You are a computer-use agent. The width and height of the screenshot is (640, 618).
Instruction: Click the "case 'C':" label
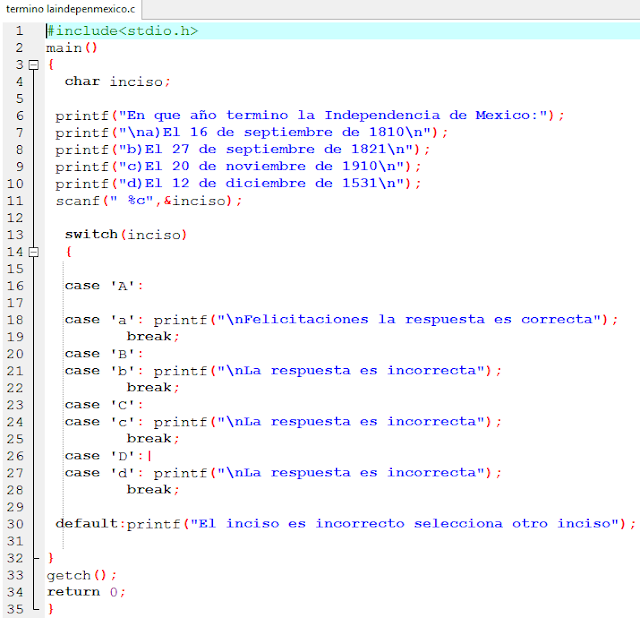[104, 405]
